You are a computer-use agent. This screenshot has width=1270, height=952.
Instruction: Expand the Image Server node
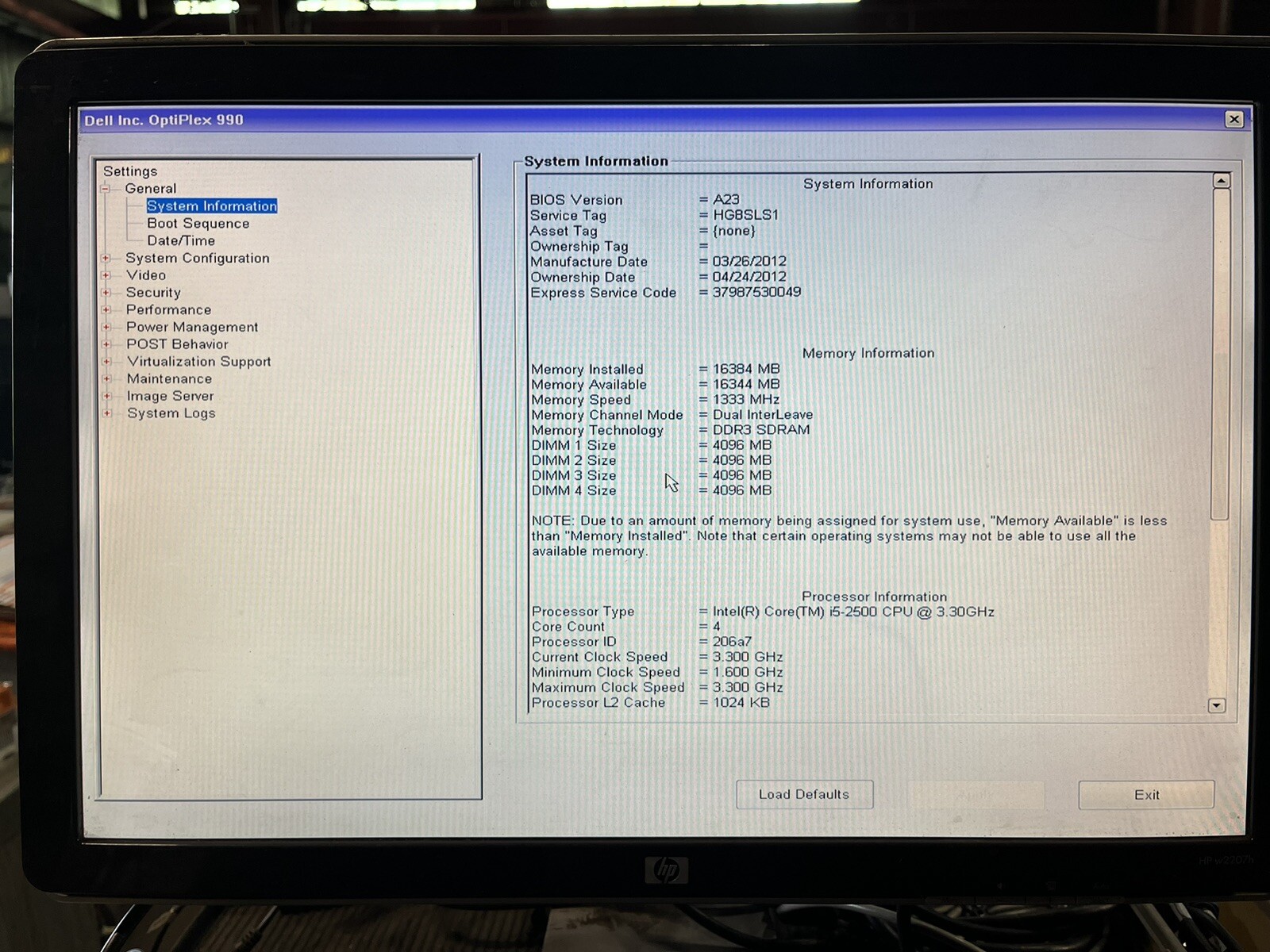click(106, 396)
